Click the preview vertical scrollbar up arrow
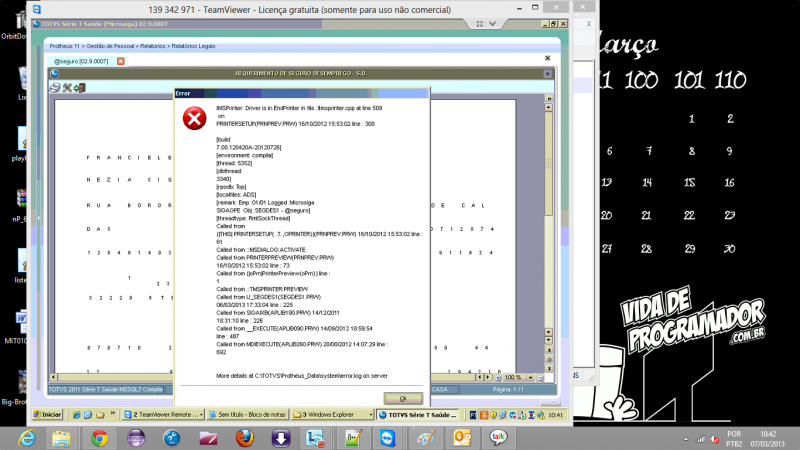The height and width of the screenshot is (450, 800). pos(548,108)
